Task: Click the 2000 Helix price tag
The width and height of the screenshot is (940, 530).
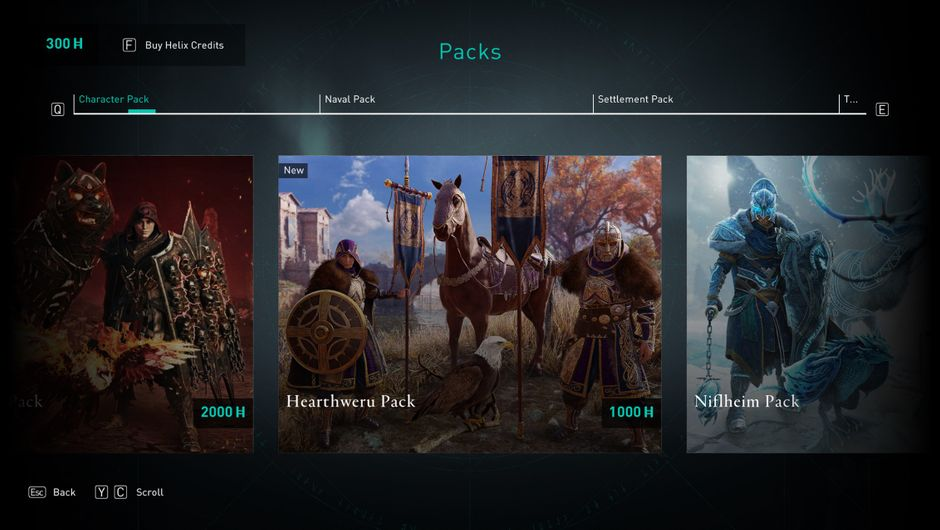Action: coord(223,412)
